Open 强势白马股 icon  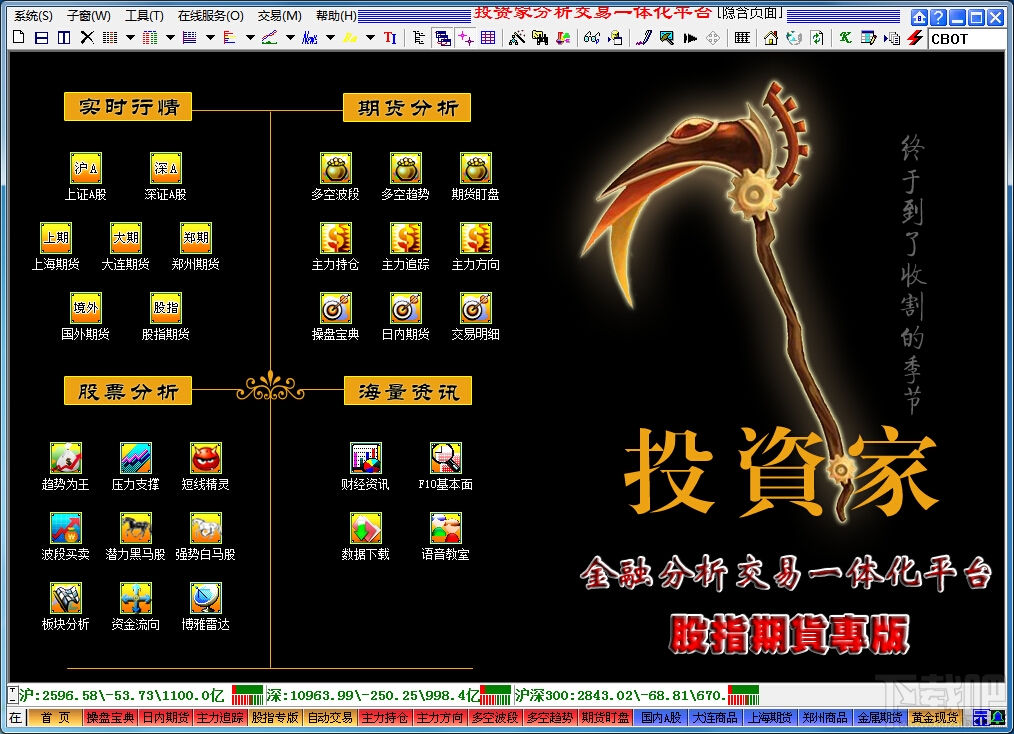pos(206,528)
